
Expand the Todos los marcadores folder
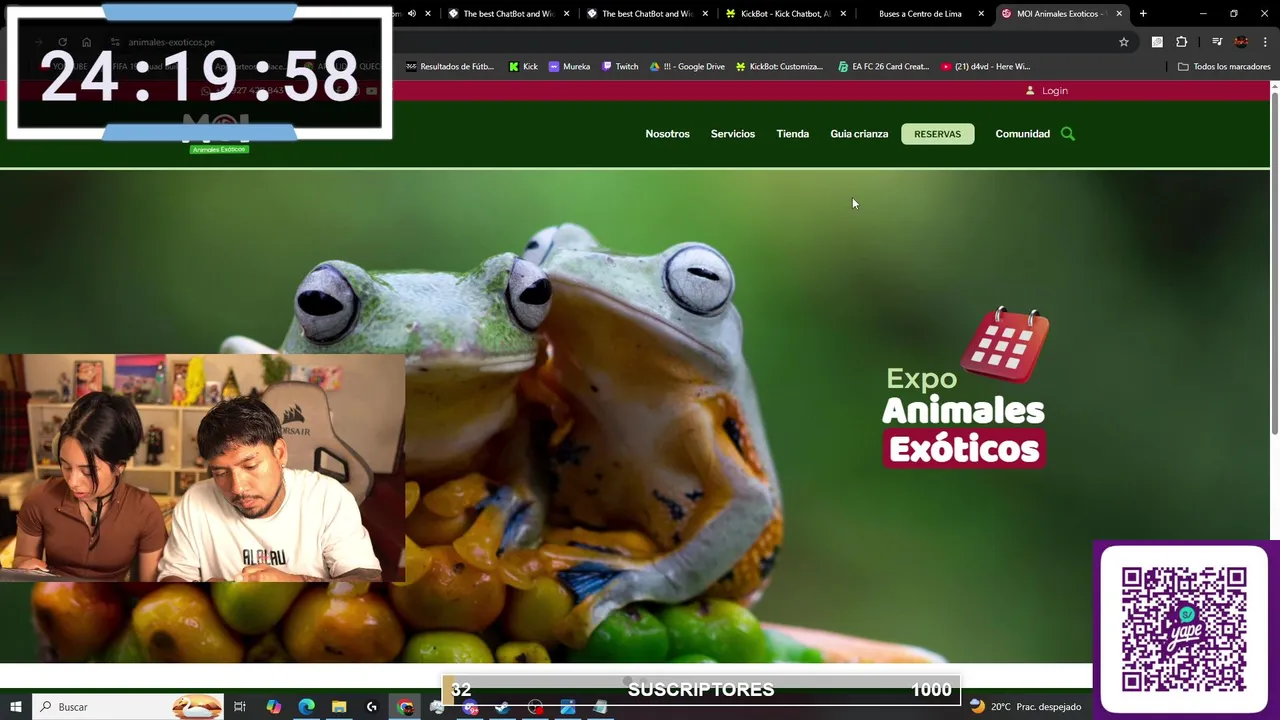(1224, 67)
